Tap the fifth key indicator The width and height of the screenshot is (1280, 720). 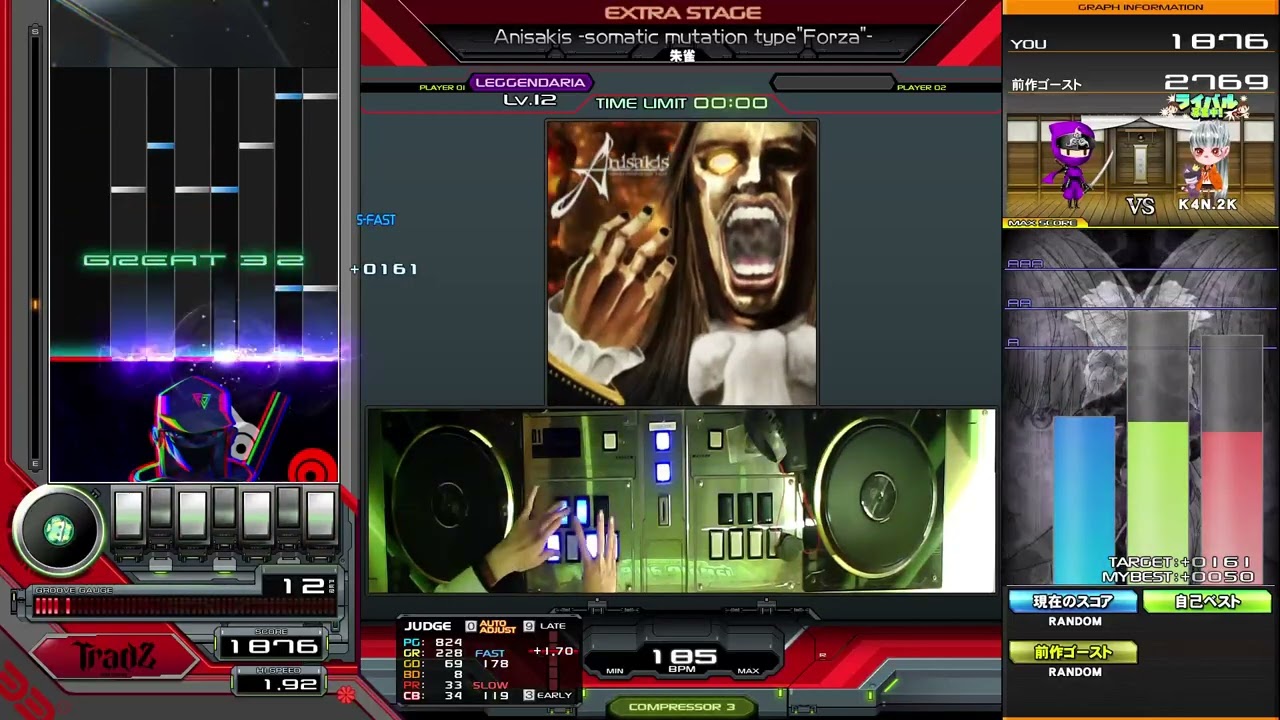click(256, 515)
